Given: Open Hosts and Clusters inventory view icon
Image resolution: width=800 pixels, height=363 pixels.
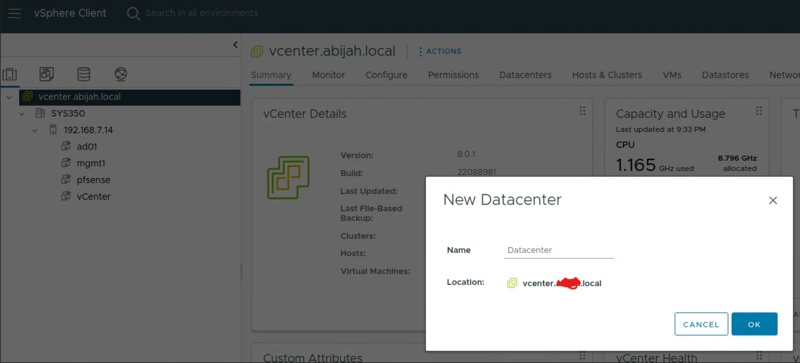Looking at the screenshot, I should point(10,75).
